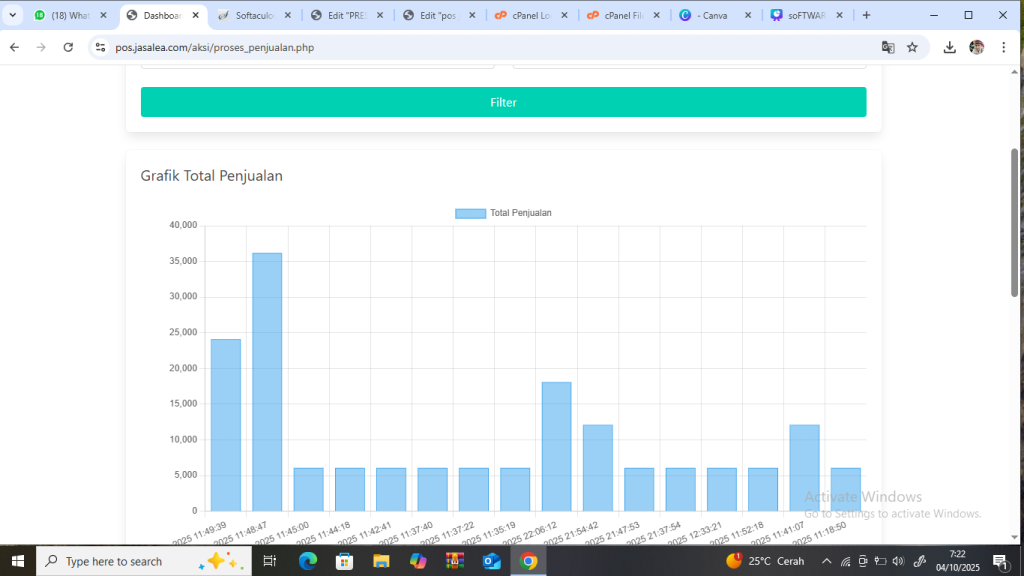
Task: Open the tab search dropdown arrow
Action: [12, 15]
